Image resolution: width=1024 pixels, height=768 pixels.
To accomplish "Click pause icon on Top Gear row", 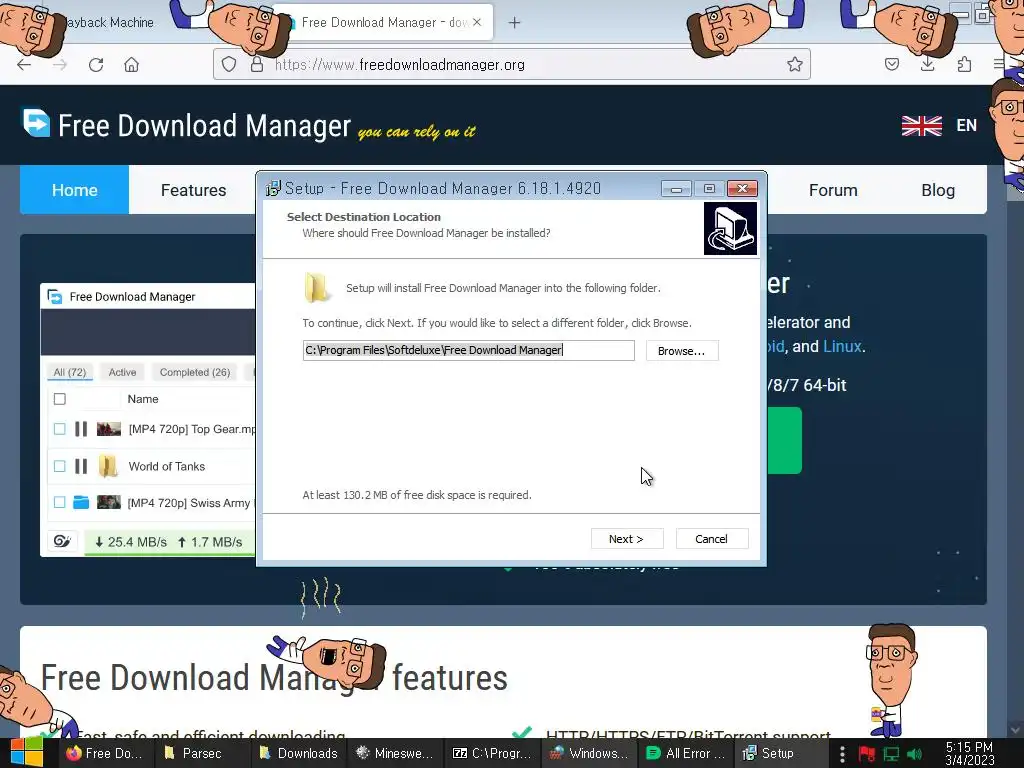I will click(81, 429).
